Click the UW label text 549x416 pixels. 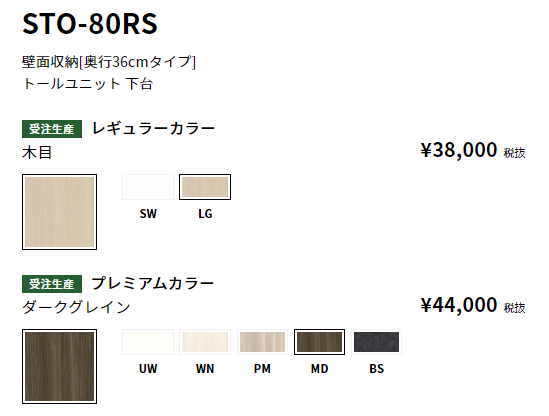[148, 369]
